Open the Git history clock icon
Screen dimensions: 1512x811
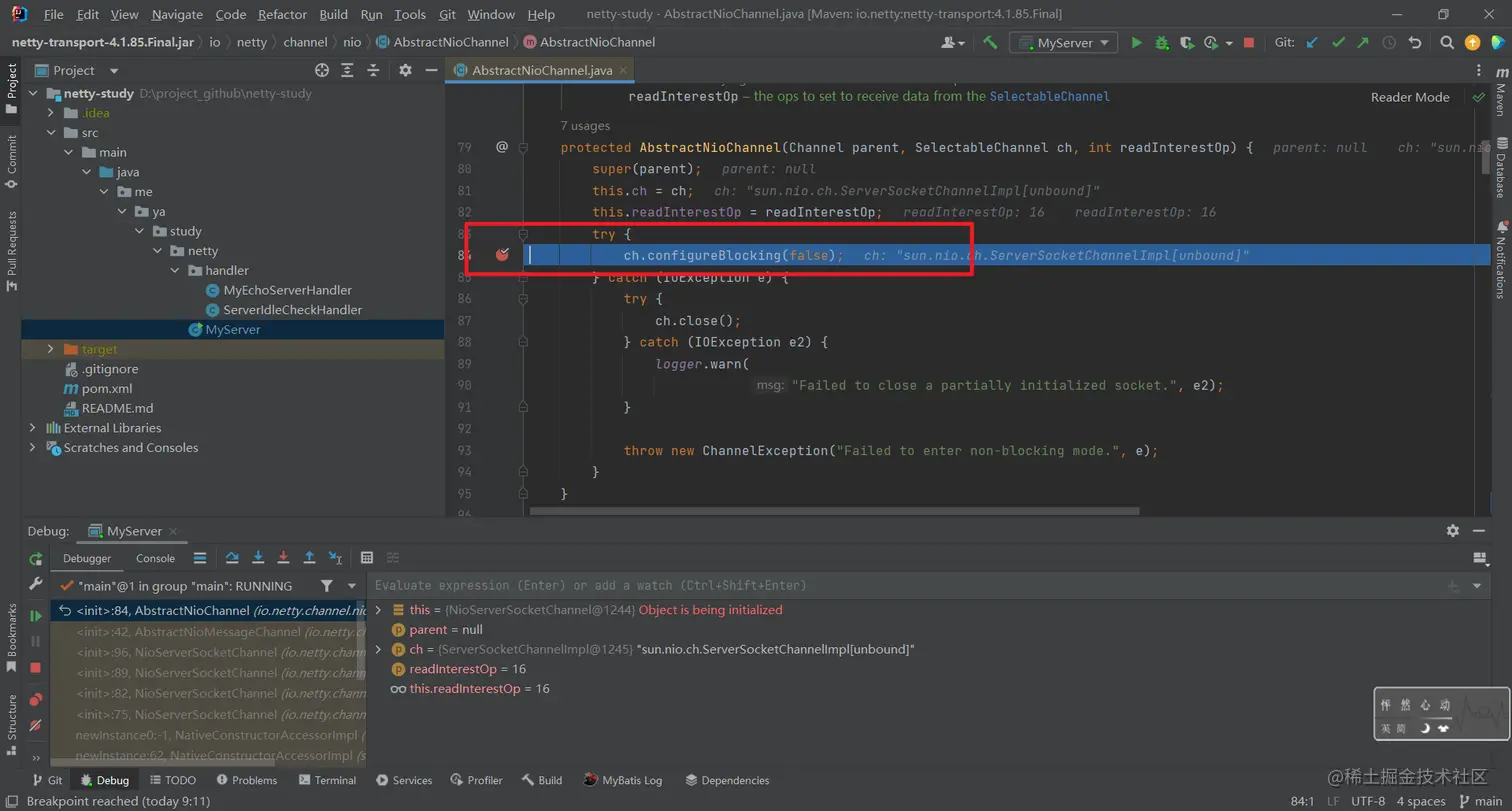click(1389, 43)
